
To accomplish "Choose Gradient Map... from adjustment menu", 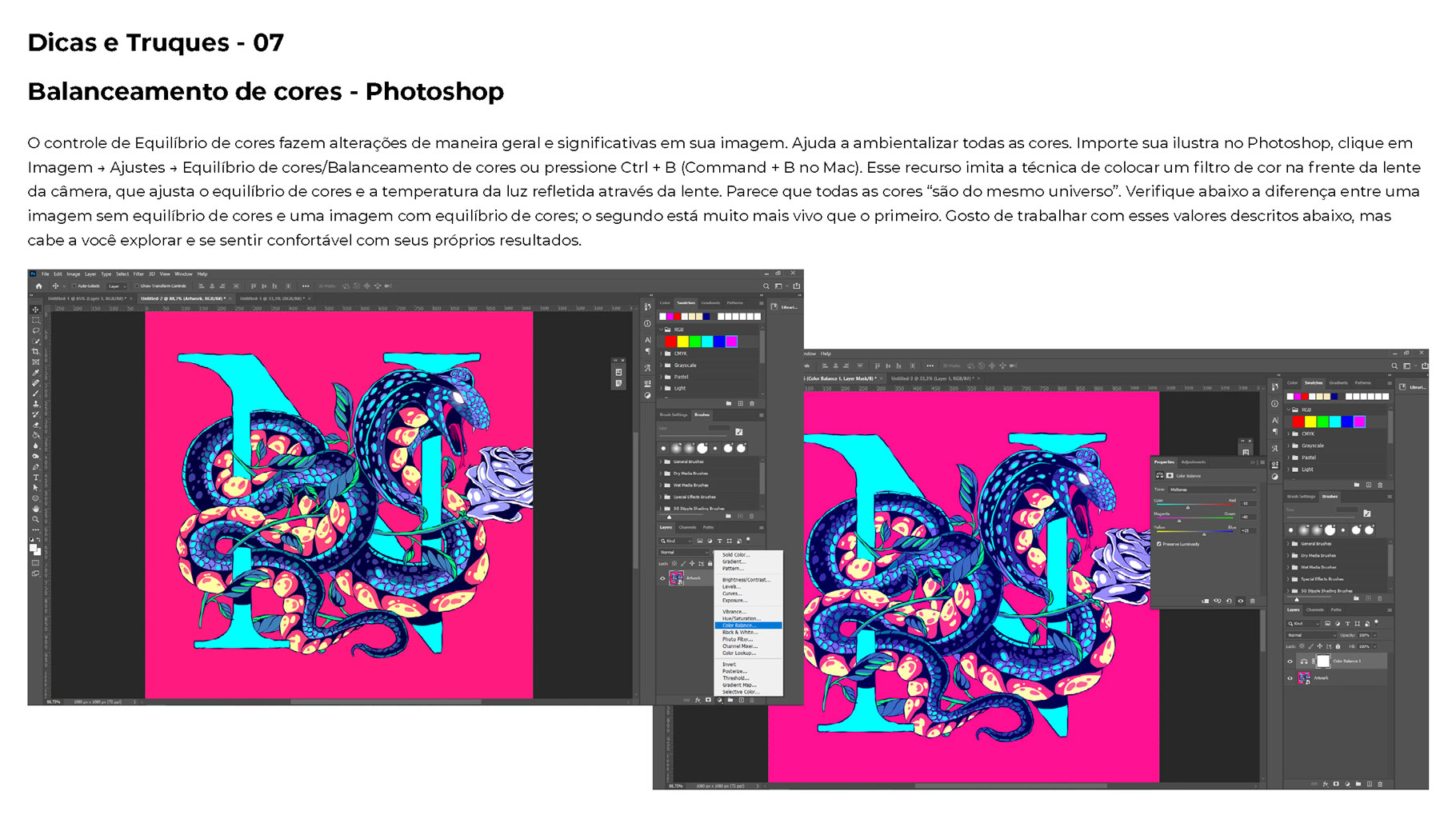I will 739,685.
